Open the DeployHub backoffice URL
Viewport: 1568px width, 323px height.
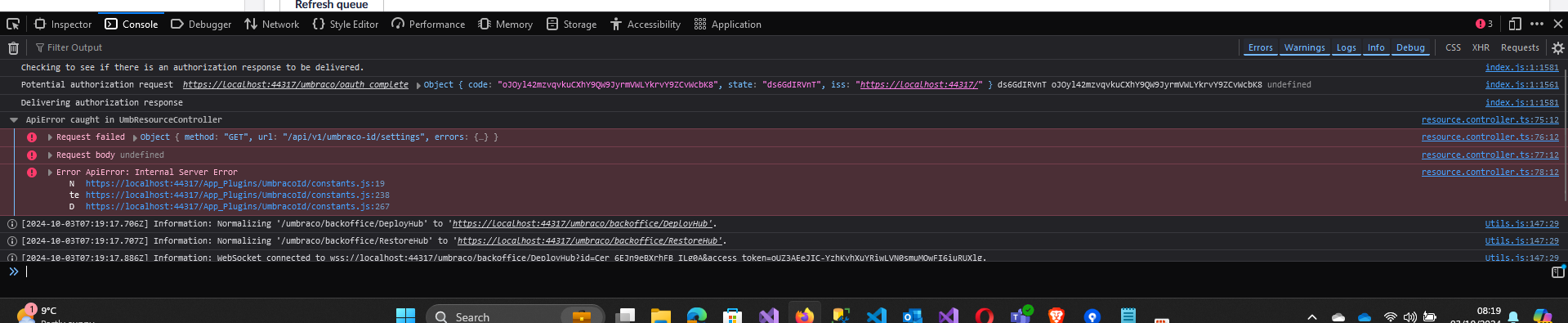[583, 223]
